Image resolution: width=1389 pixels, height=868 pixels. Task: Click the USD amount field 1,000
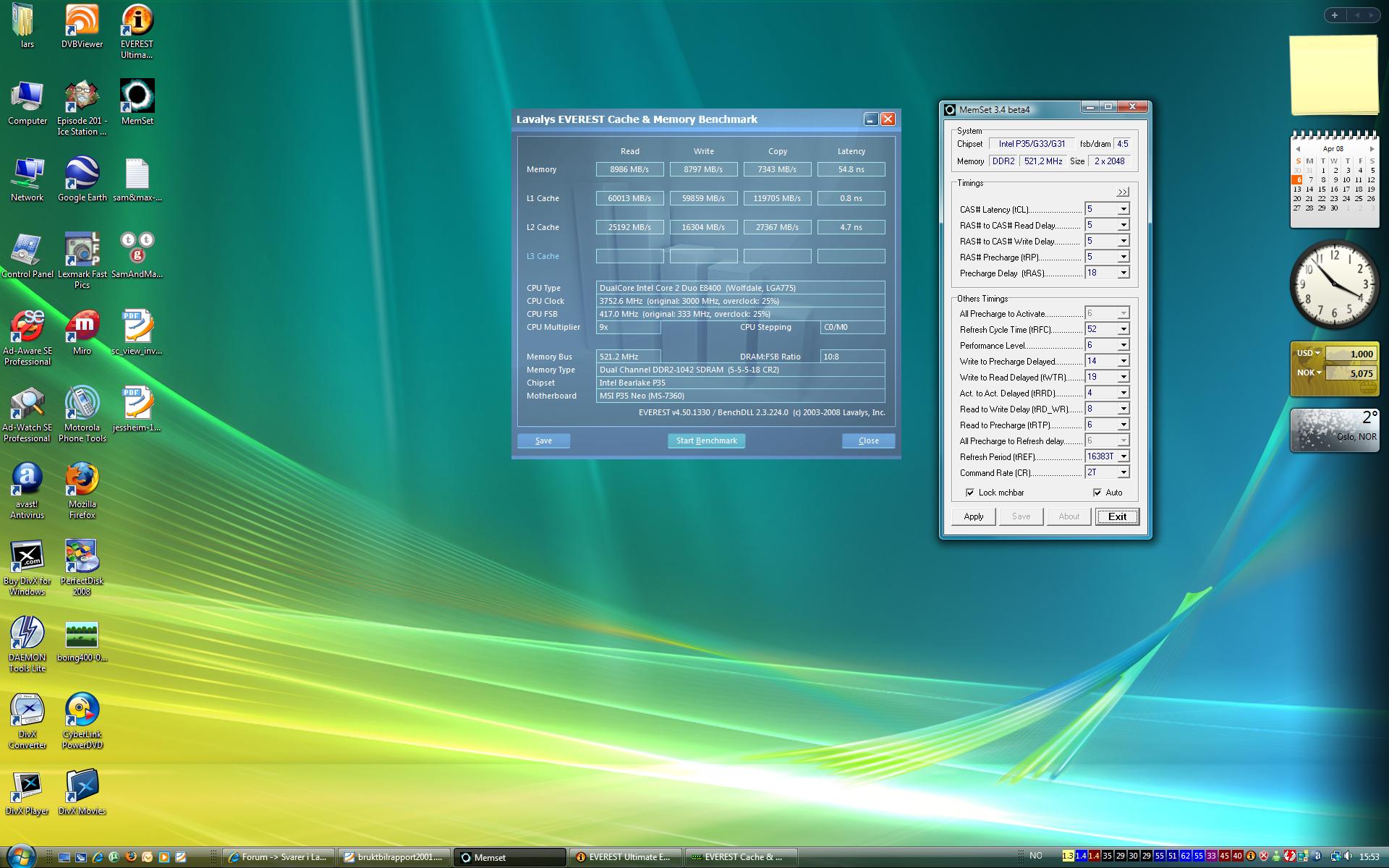coord(1351,354)
